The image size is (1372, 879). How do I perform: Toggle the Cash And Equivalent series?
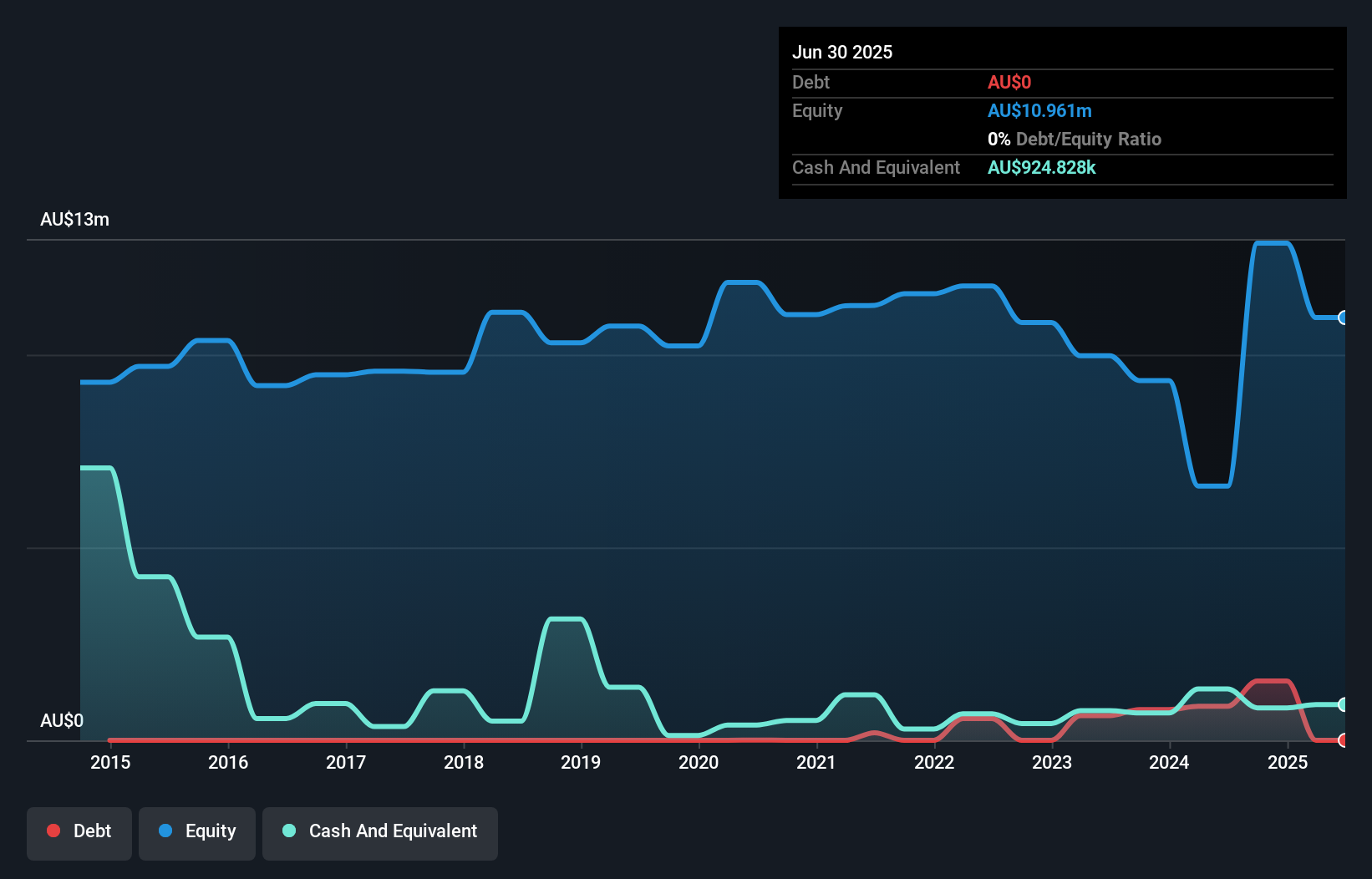click(379, 832)
